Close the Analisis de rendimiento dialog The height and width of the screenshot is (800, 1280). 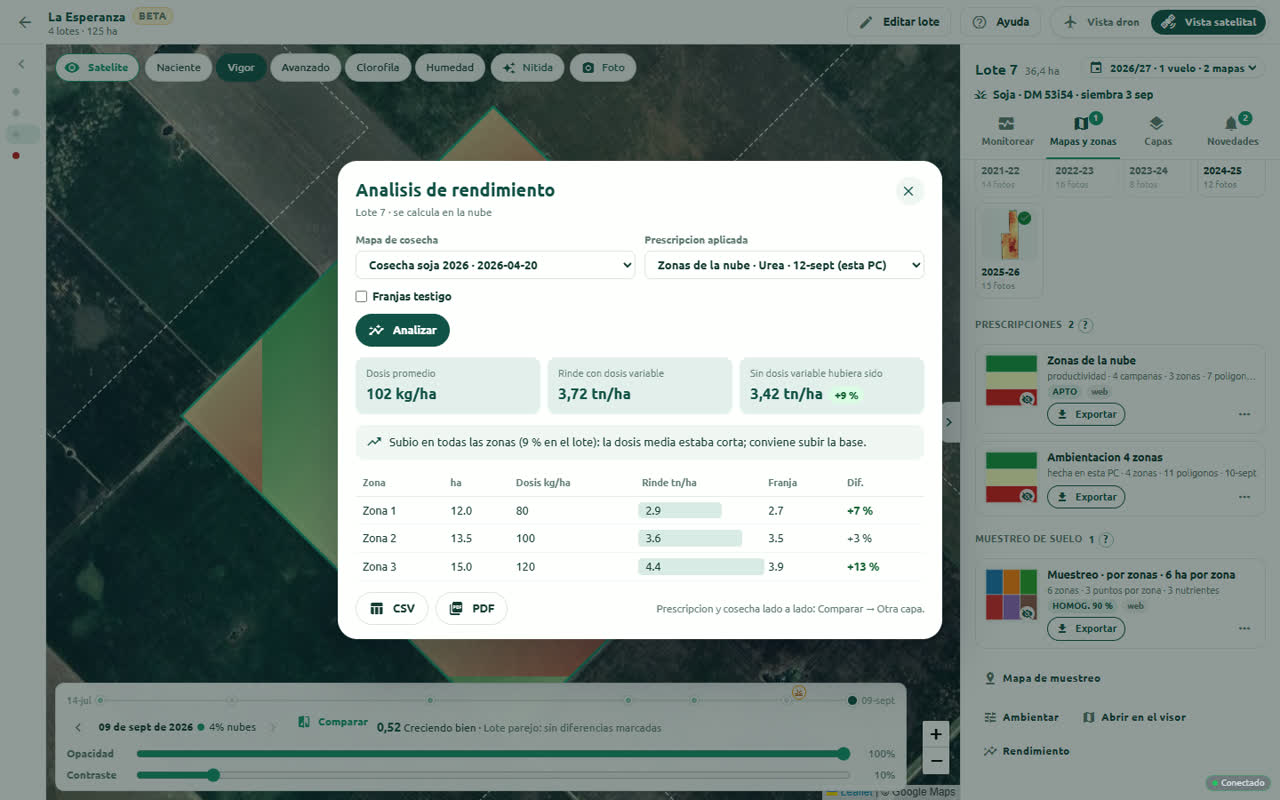[x=908, y=191]
